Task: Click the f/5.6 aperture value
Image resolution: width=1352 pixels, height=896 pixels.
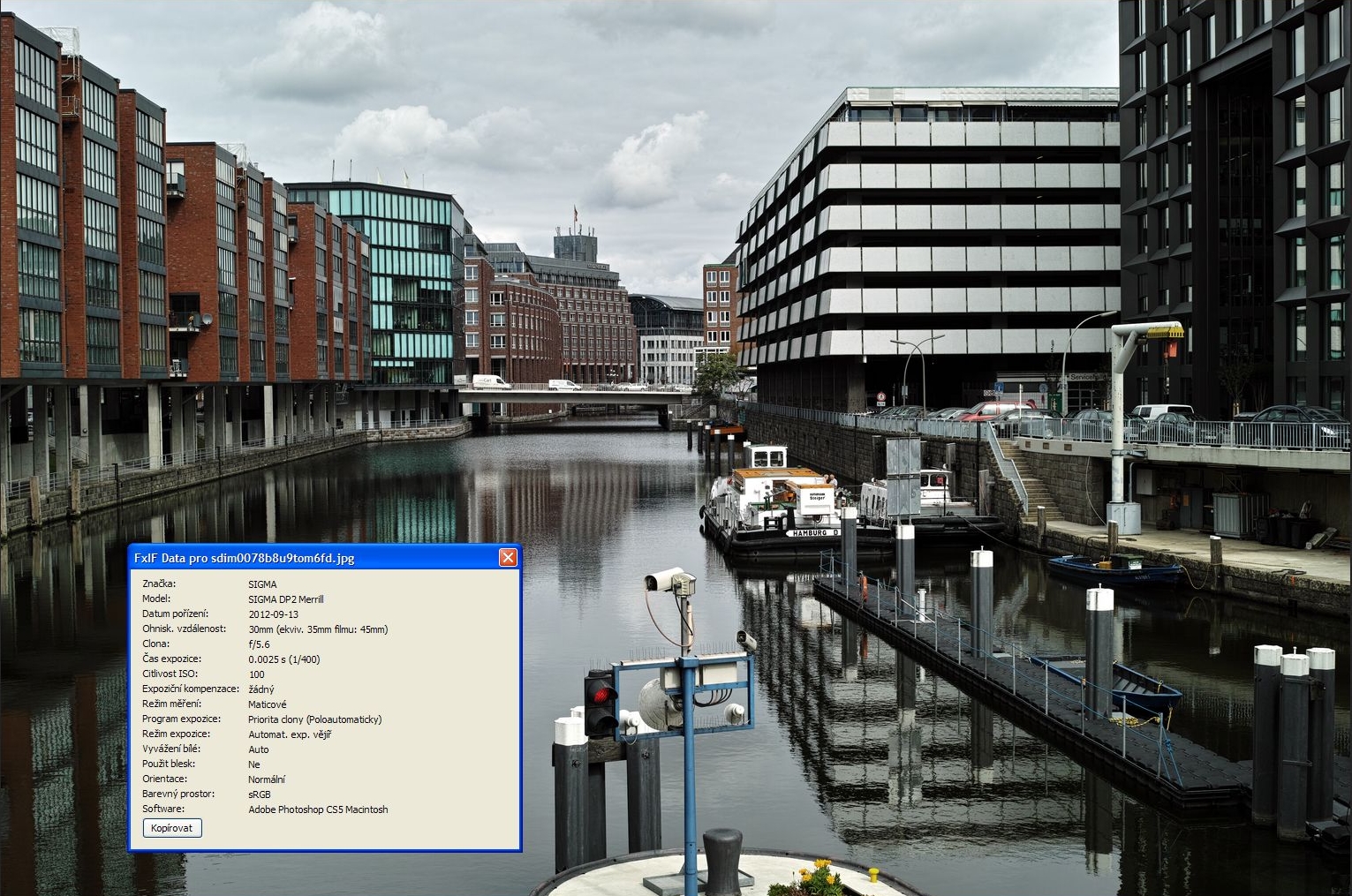Action: click(x=259, y=644)
